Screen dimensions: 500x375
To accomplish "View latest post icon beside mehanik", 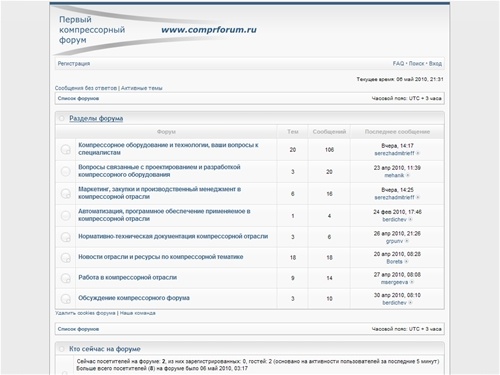I will point(408,175).
